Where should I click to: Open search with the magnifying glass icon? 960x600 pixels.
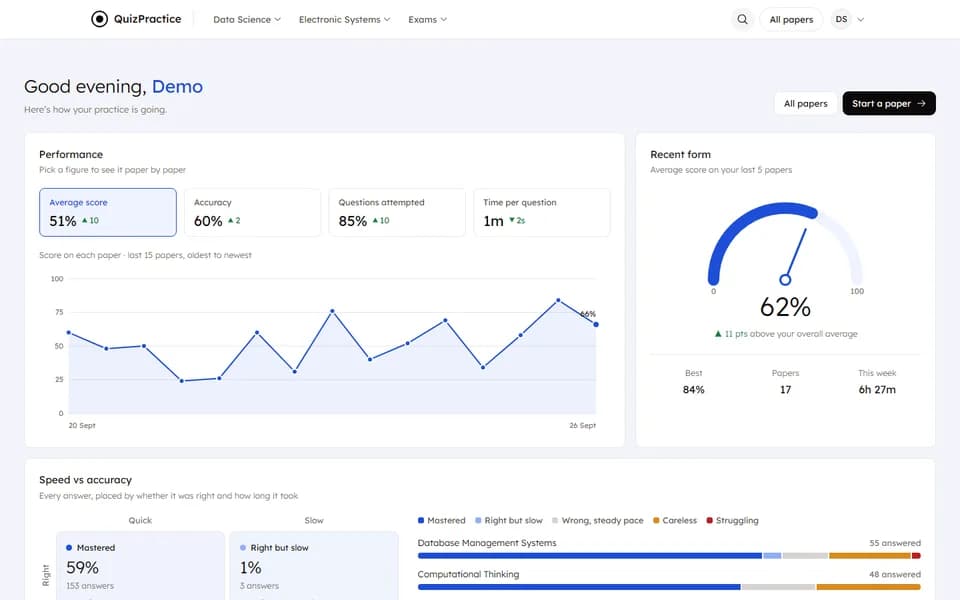(742, 19)
